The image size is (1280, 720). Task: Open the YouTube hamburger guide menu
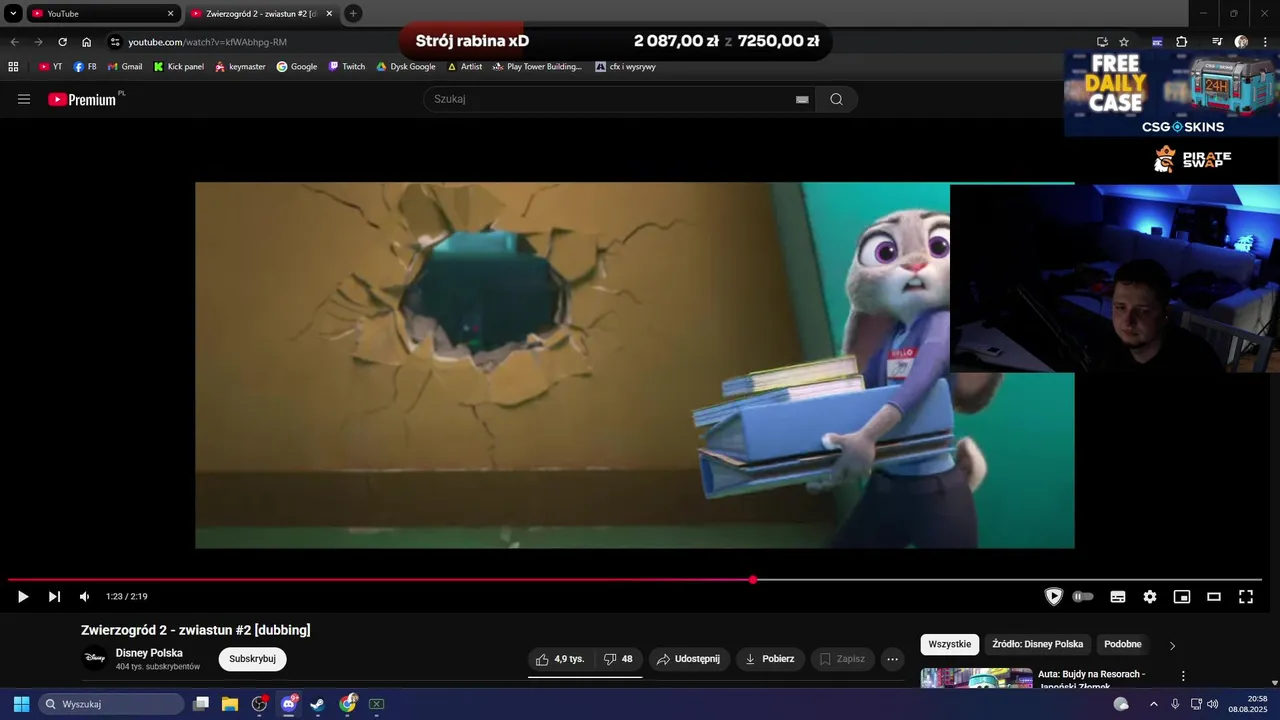(24, 99)
